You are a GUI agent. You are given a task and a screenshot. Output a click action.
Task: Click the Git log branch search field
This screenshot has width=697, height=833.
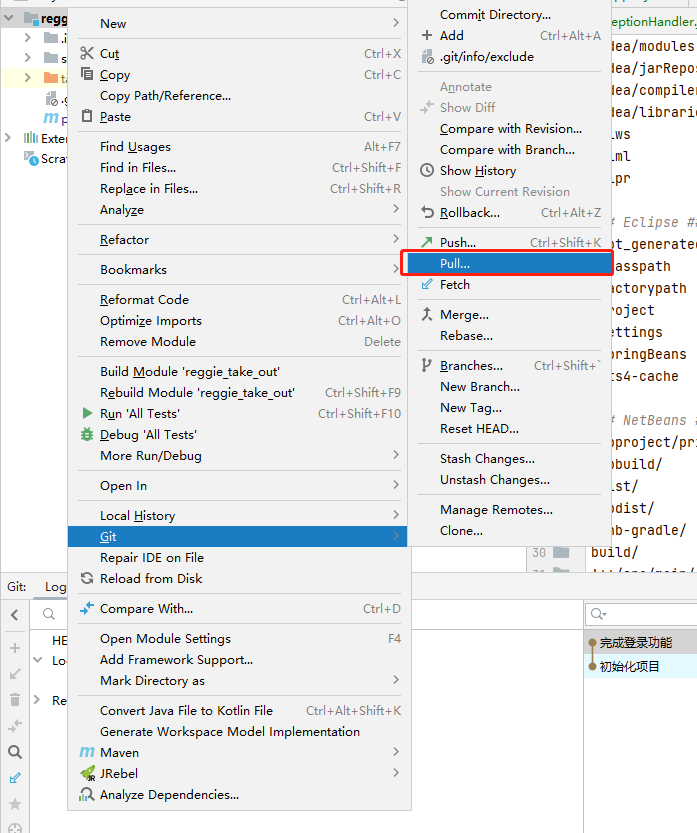click(49, 614)
